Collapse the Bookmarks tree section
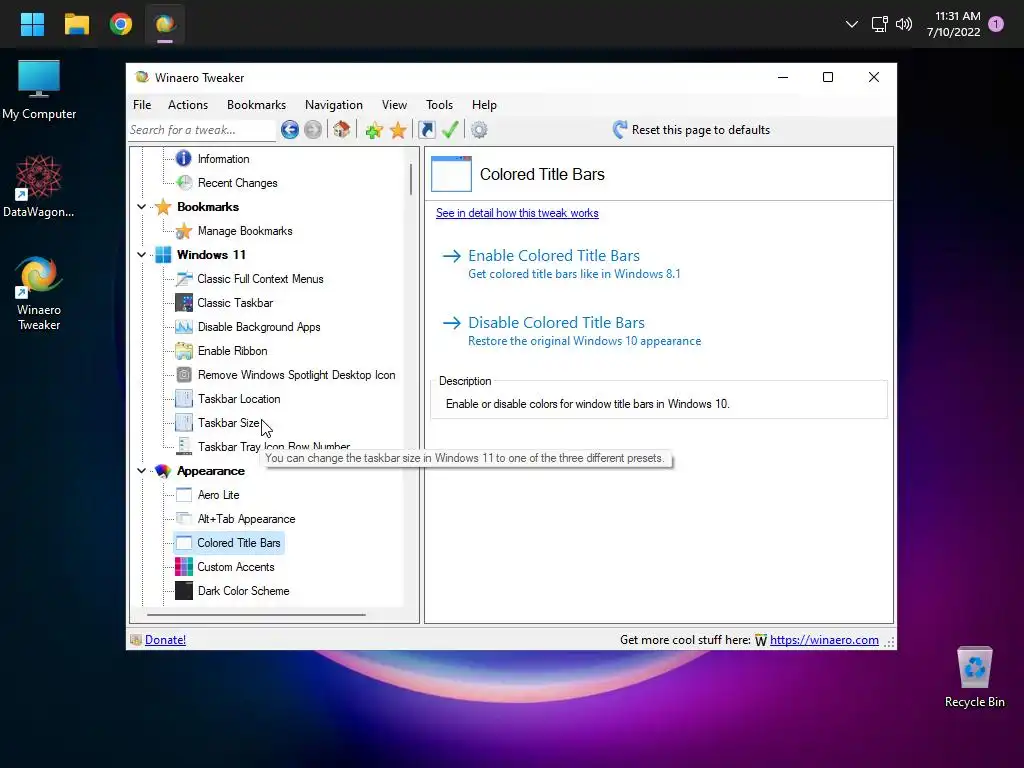 142,207
